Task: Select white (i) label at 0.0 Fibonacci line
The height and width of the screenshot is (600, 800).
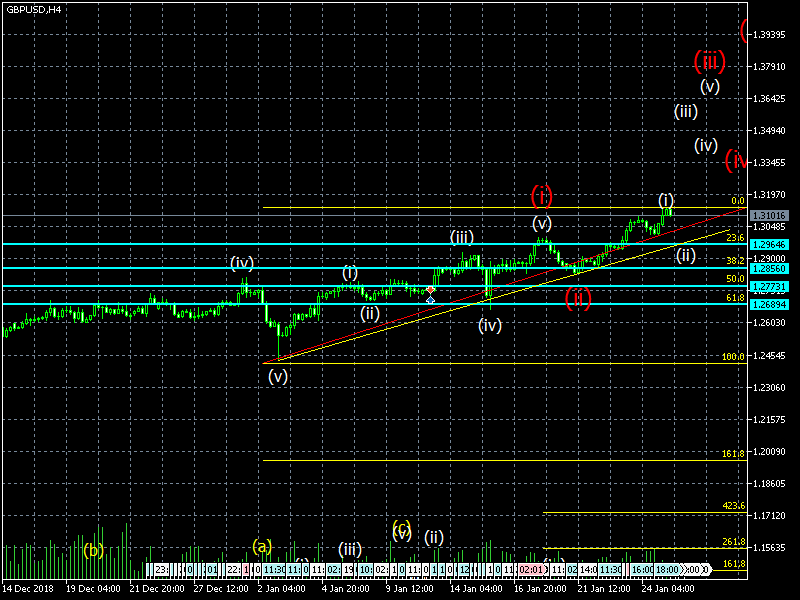Action: (666, 199)
